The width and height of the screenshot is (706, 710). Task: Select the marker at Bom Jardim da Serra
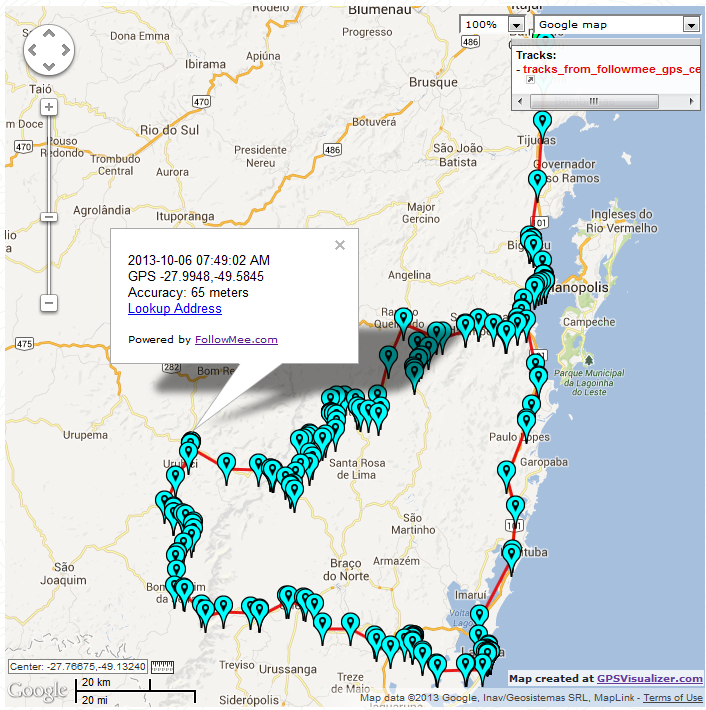184,590
